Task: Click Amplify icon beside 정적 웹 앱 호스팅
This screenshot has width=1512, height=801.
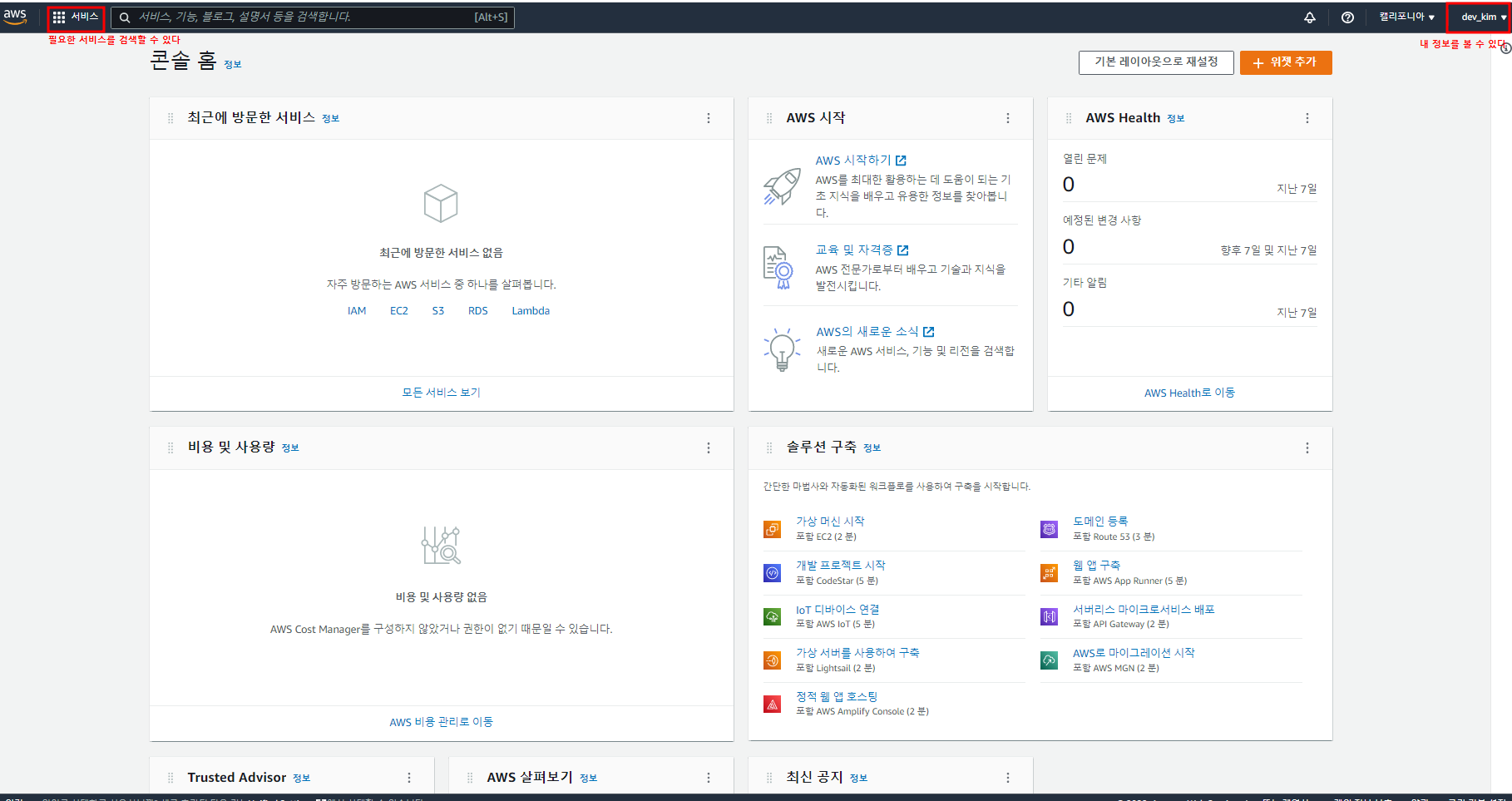Action: pyautogui.click(x=773, y=705)
